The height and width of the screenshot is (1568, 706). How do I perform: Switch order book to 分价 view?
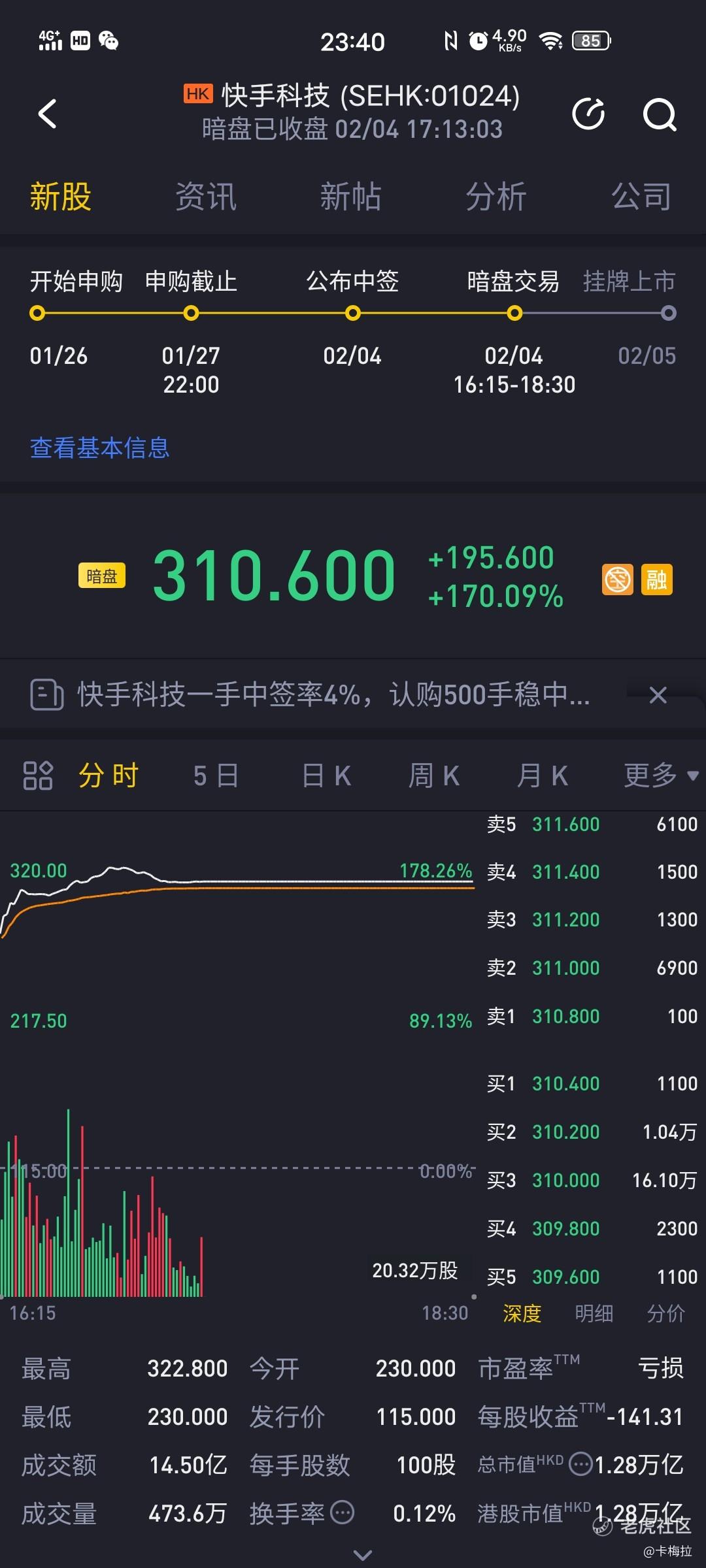[665, 1313]
